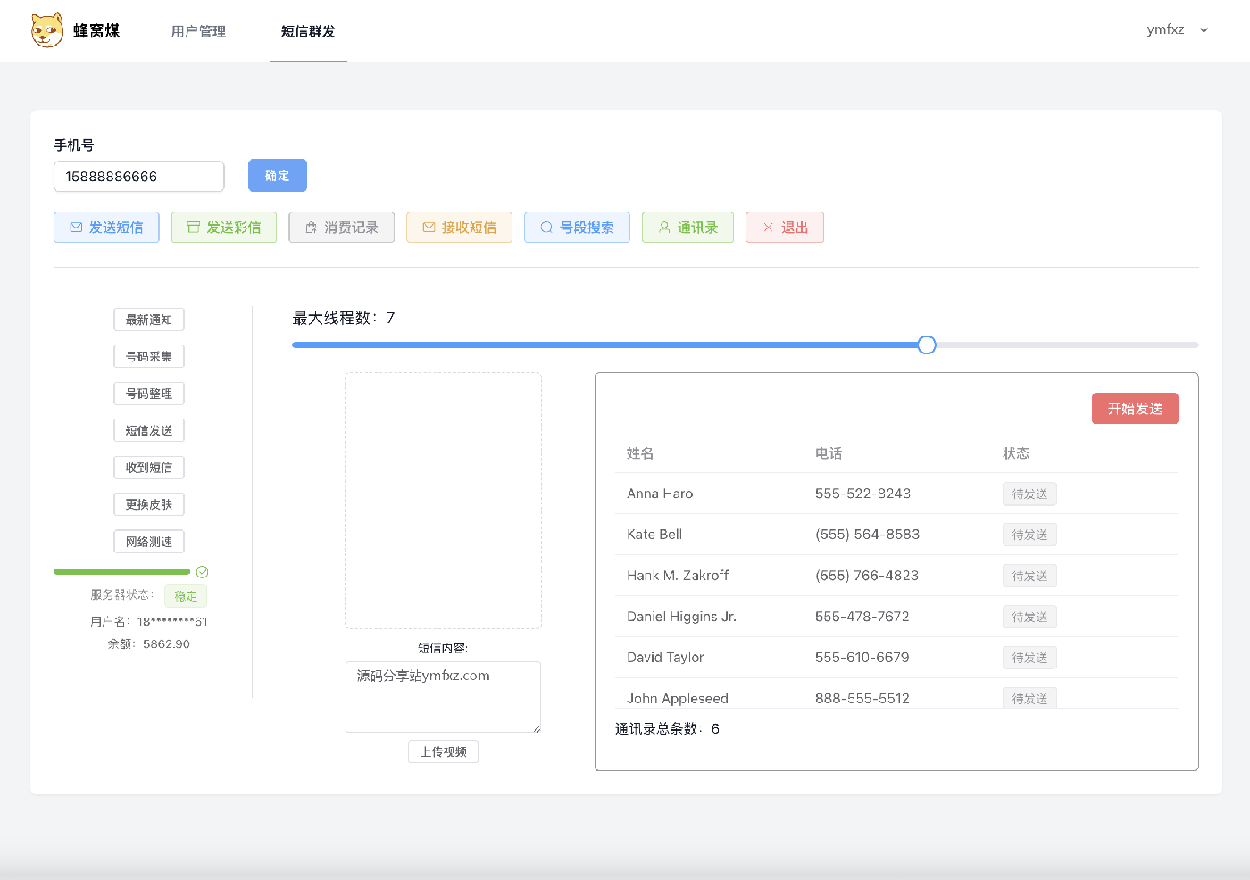Click the magnifier icon on 号段搜索
Image resolution: width=1250 pixels, height=880 pixels.
point(547,228)
